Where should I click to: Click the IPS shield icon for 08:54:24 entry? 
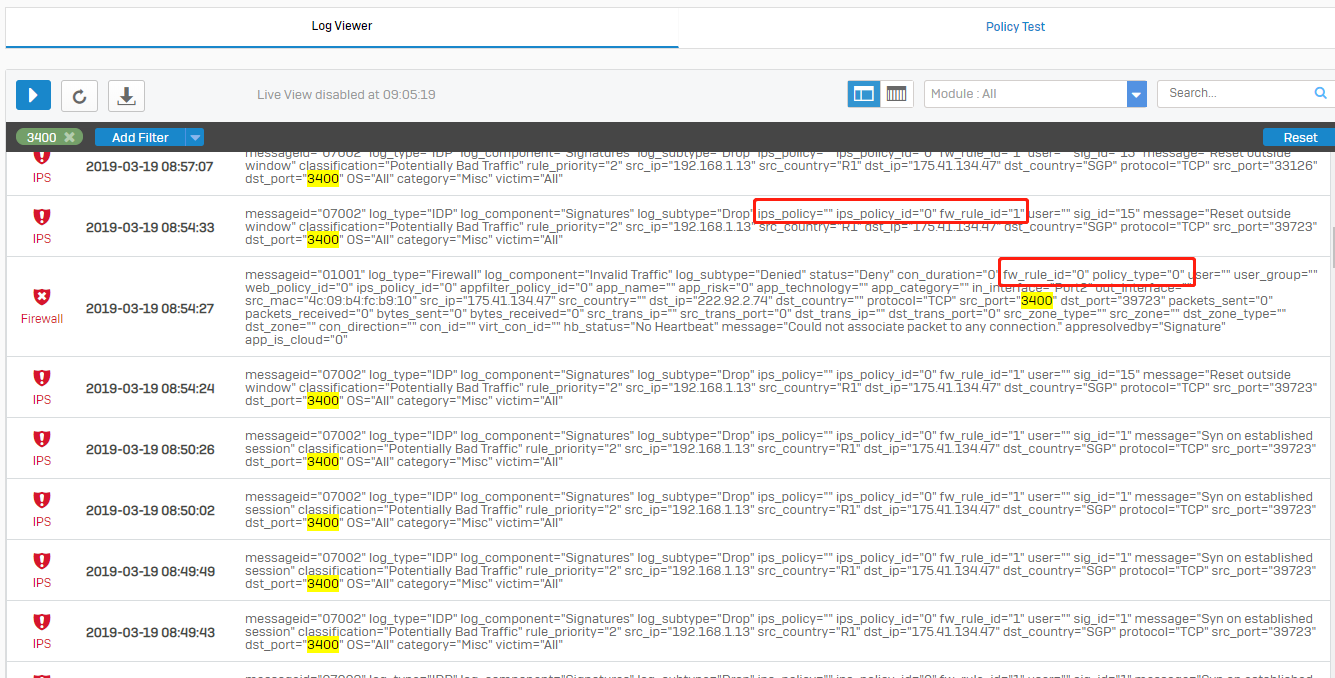point(42,378)
